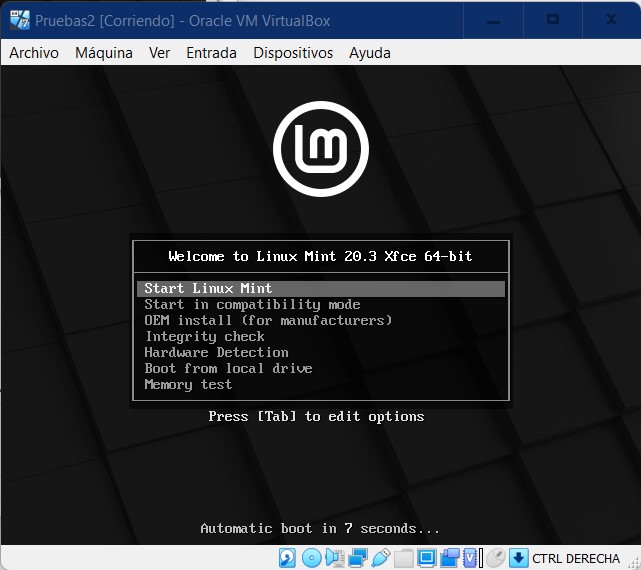
Task: Open the audio status indicator icon
Action: tap(334, 558)
